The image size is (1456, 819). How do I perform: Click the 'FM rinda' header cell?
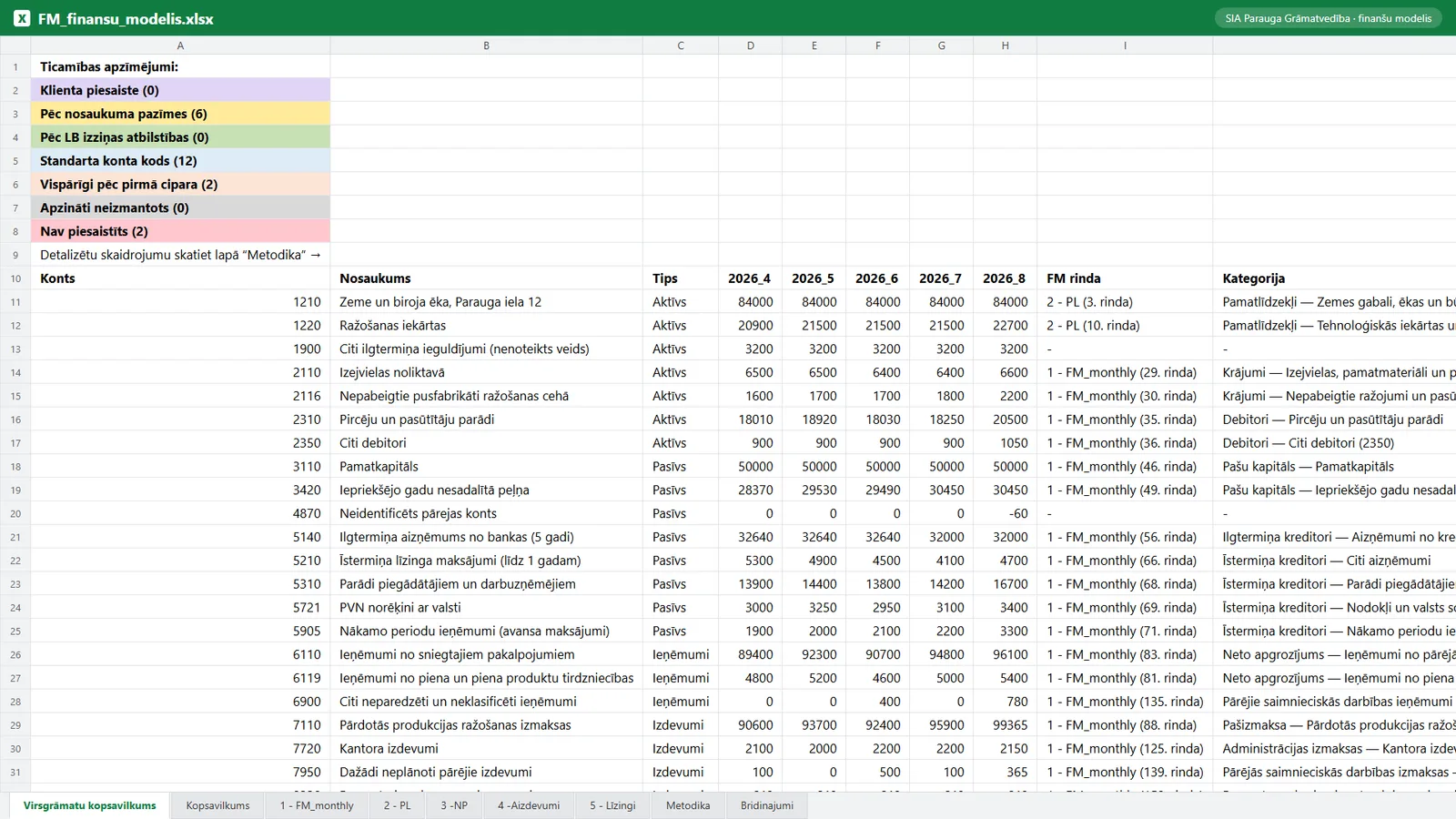(1125, 278)
